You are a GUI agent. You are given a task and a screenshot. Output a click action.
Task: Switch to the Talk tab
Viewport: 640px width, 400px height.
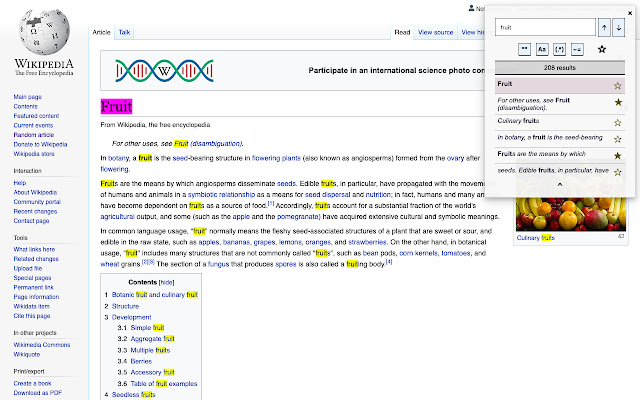[x=125, y=32]
